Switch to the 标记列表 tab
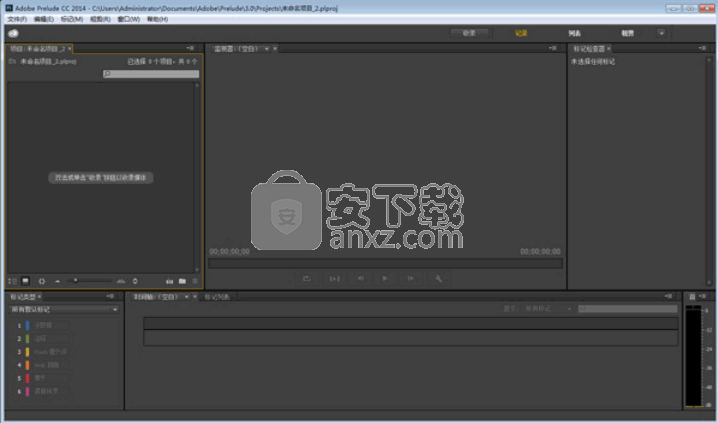 [217, 297]
